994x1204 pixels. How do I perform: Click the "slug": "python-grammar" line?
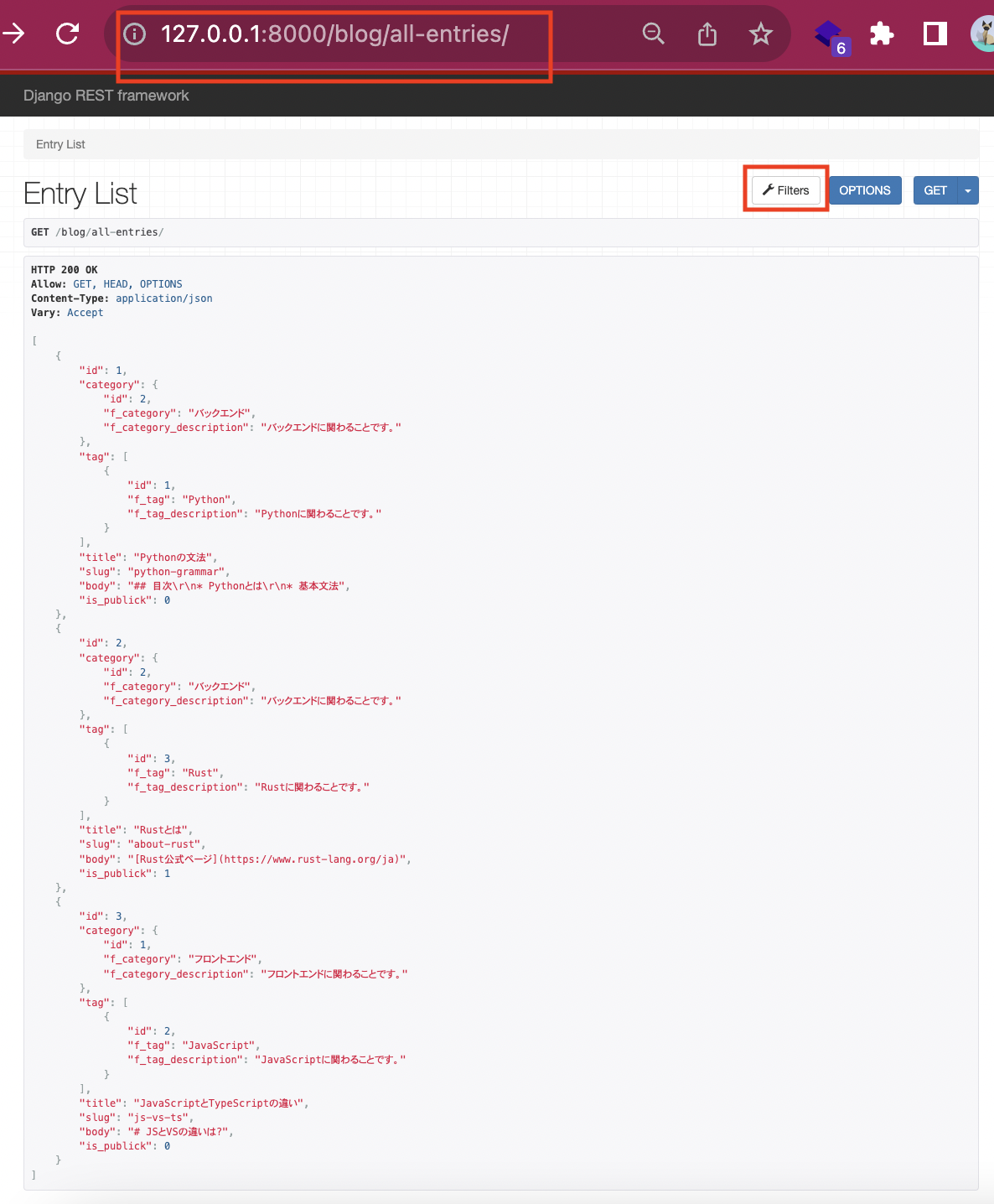(154, 572)
